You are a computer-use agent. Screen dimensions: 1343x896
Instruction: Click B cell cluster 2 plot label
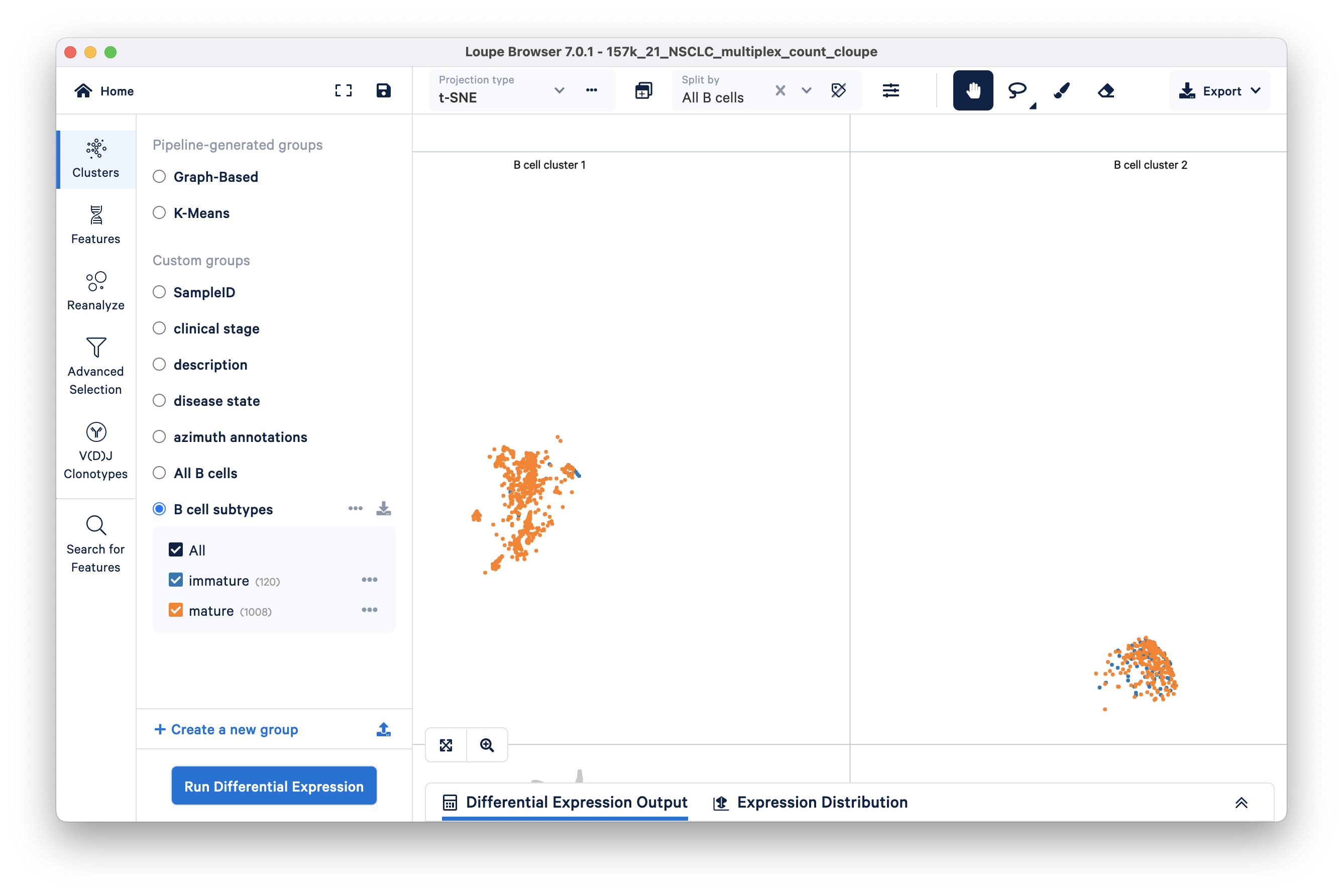click(1150, 165)
